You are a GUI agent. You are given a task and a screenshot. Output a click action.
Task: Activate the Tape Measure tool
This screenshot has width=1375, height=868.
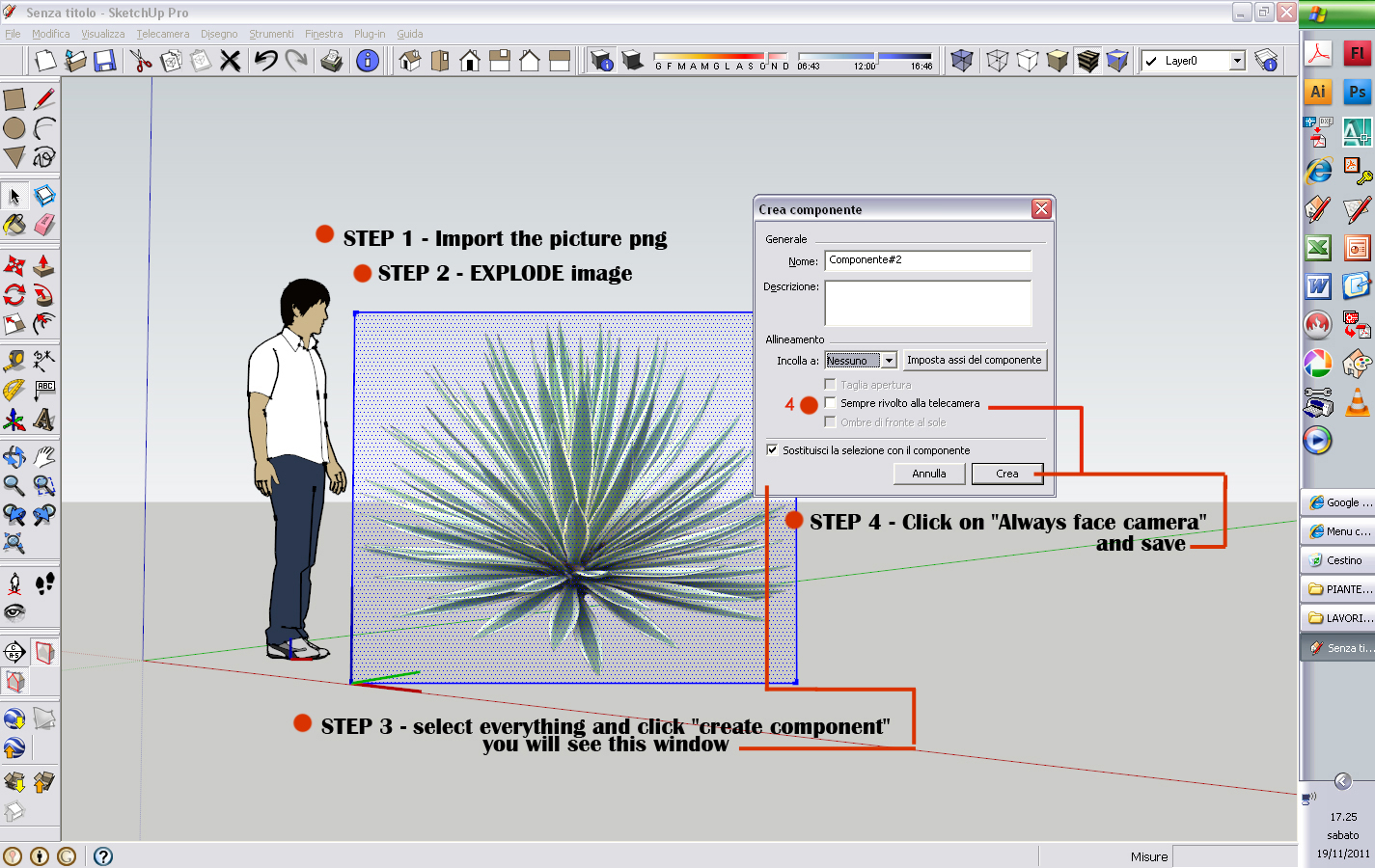click(x=14, y=359)
